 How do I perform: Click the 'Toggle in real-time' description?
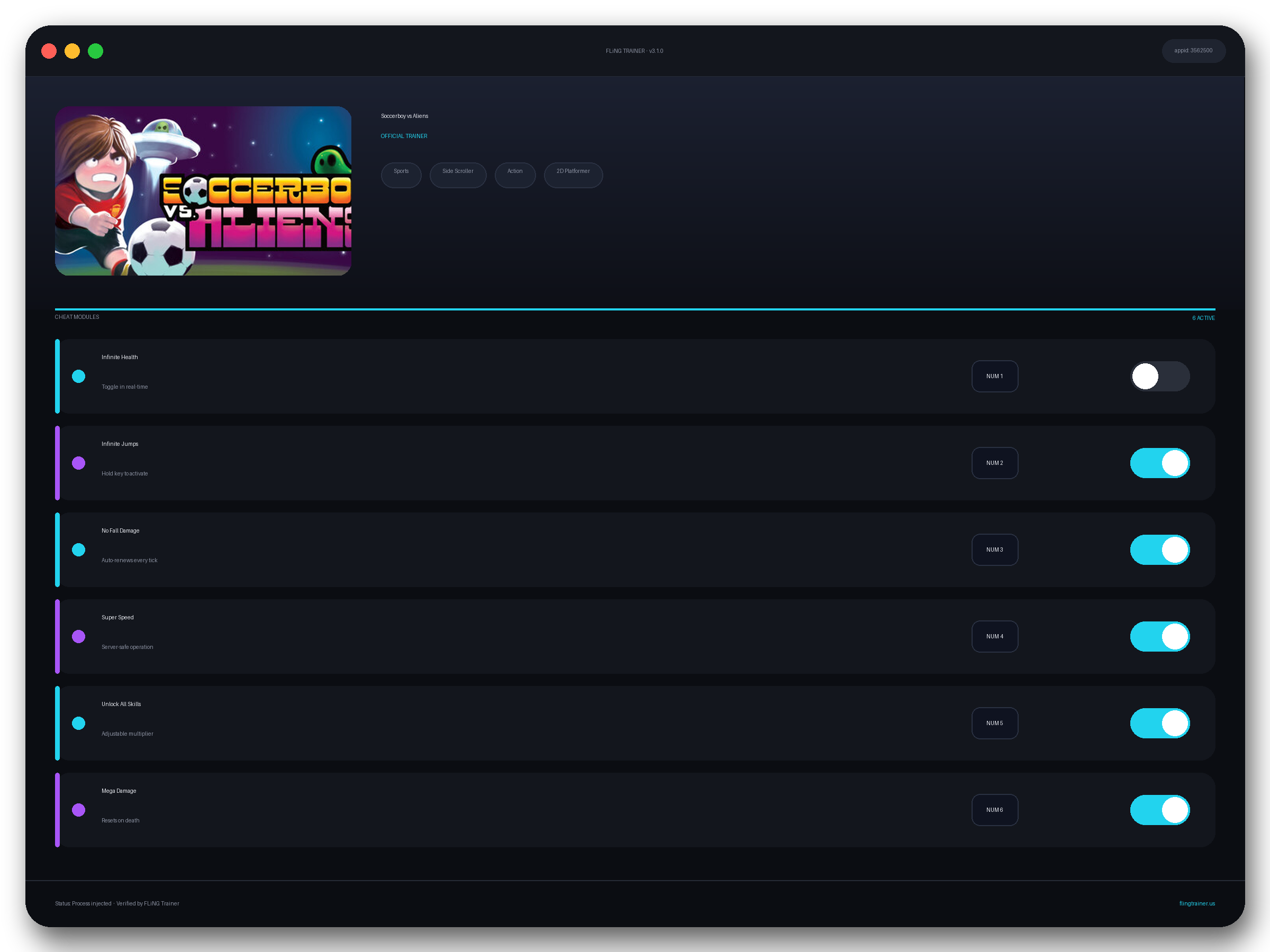point(124,387)
